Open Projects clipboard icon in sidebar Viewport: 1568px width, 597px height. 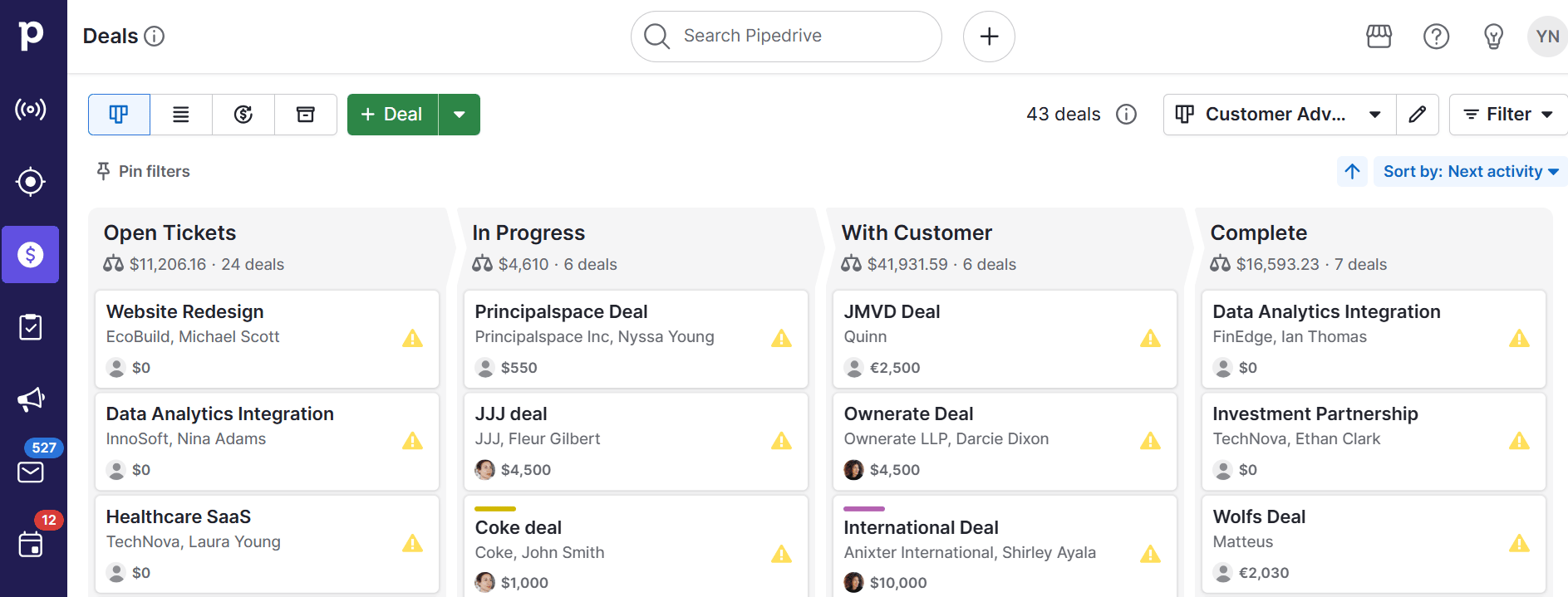(31, 327)
